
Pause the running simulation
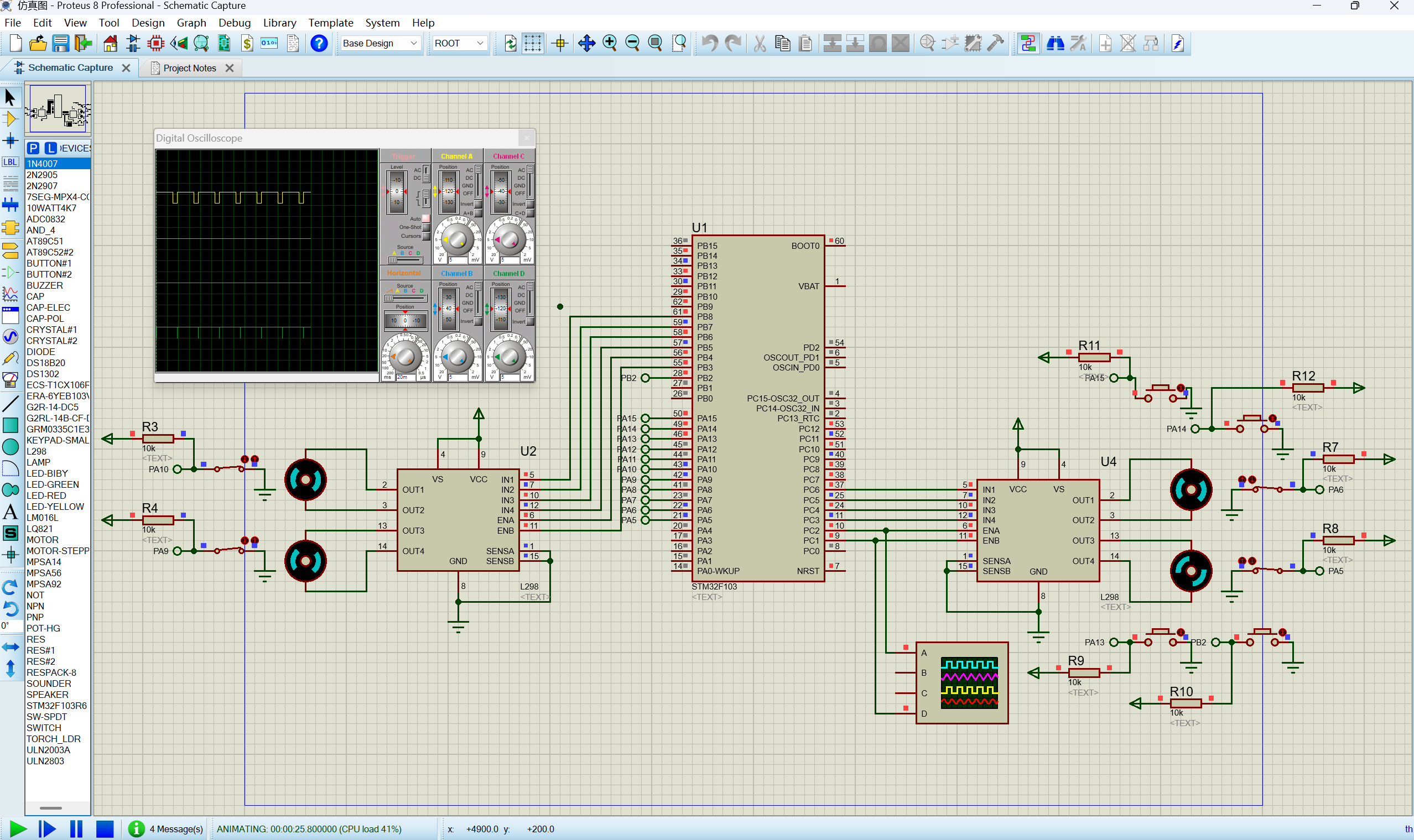[x=76, y=829]
